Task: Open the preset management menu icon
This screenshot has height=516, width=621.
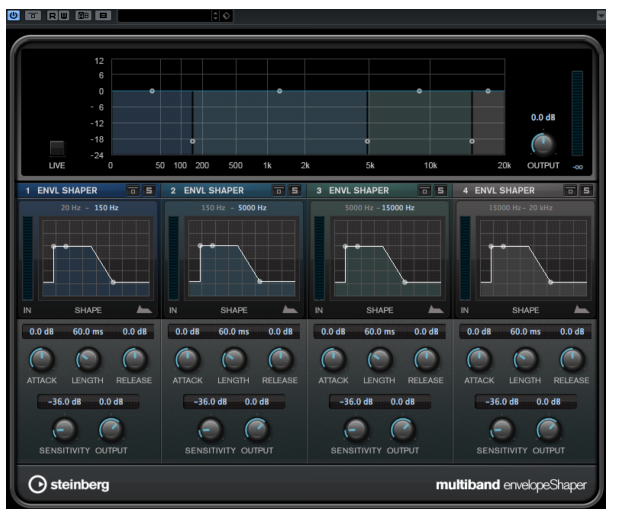Action: [226, 15]
